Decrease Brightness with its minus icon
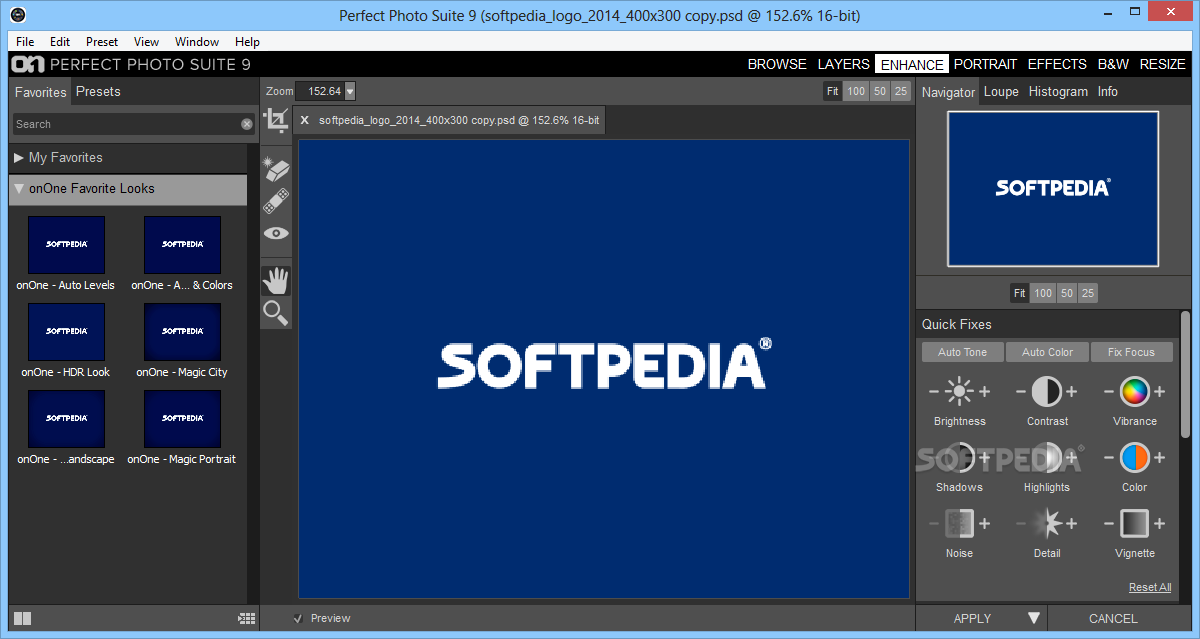This screenshot has width=1200, height=639. coord(935,391)
